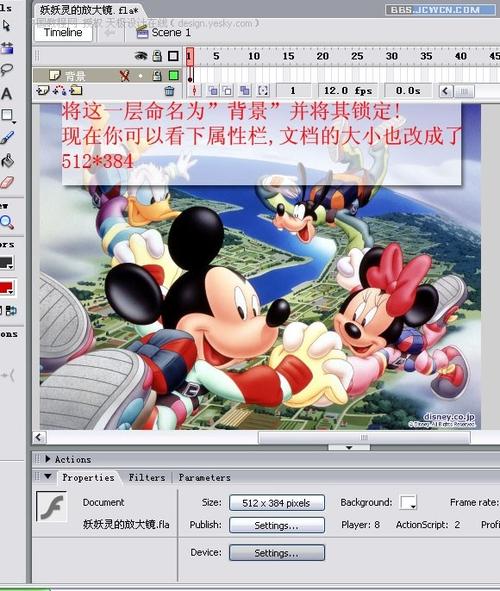500x591 pixels.
Task: Click frame 1 playhead marker
Action: tap(190, 56)
